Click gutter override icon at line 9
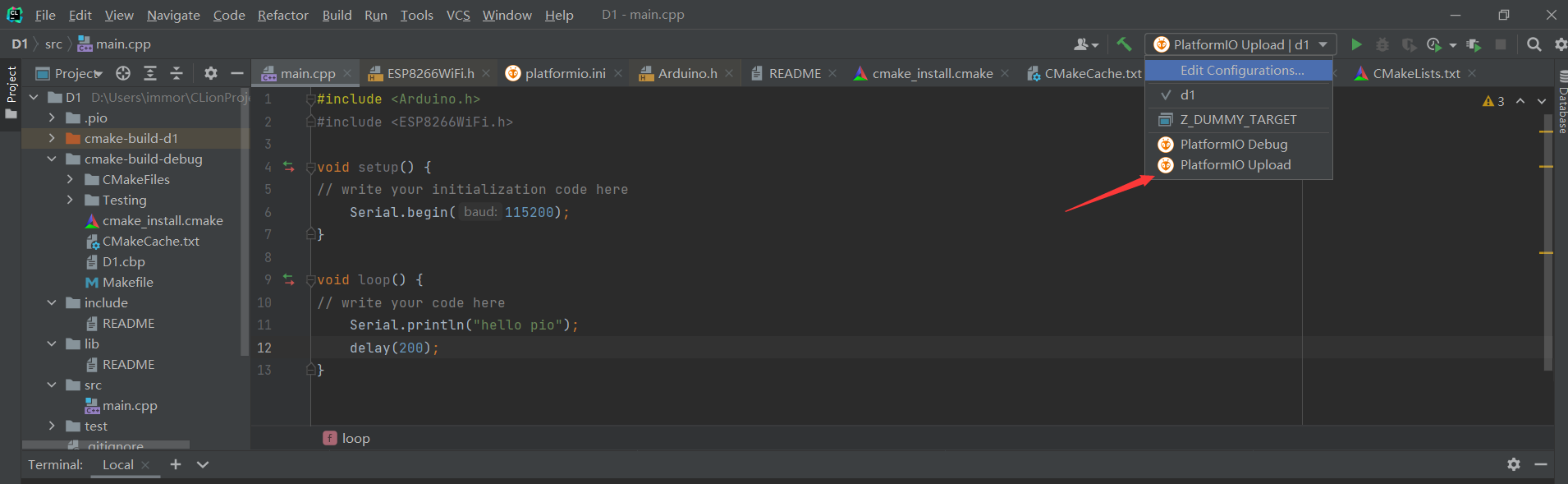This screenshot has width=1568, height=484. tap(289, 279)
